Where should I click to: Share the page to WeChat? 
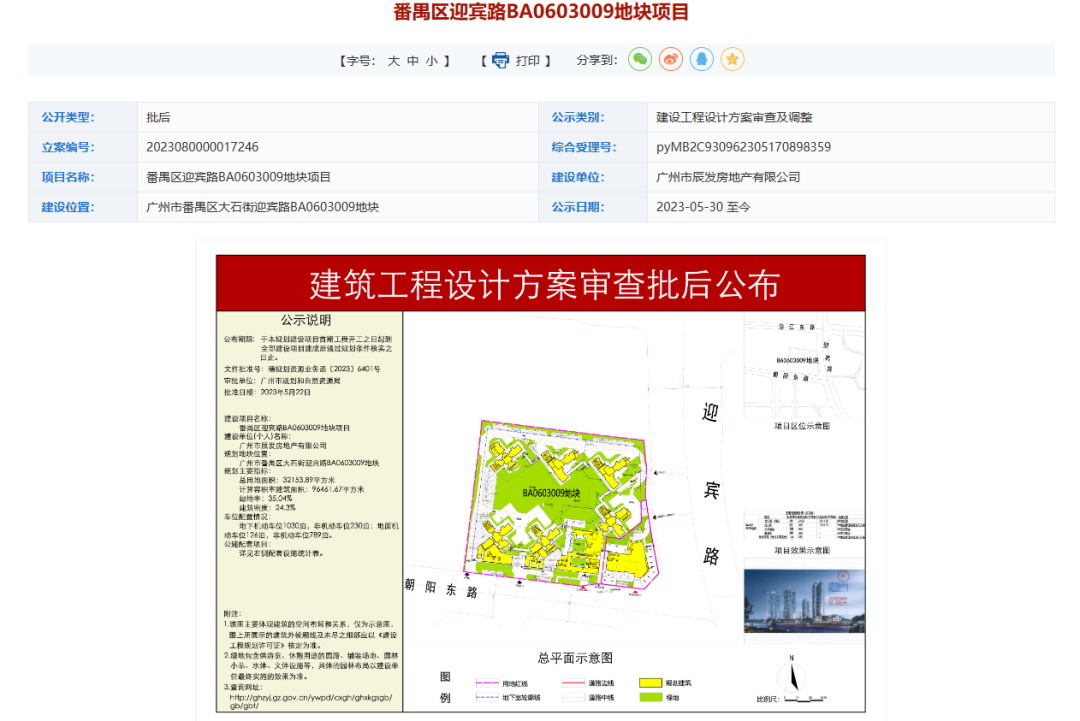click(x=639, y=60)
